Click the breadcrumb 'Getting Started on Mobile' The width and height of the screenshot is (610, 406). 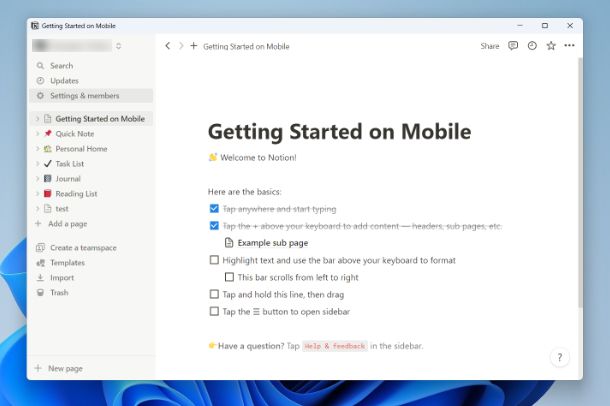pos(246,46)
